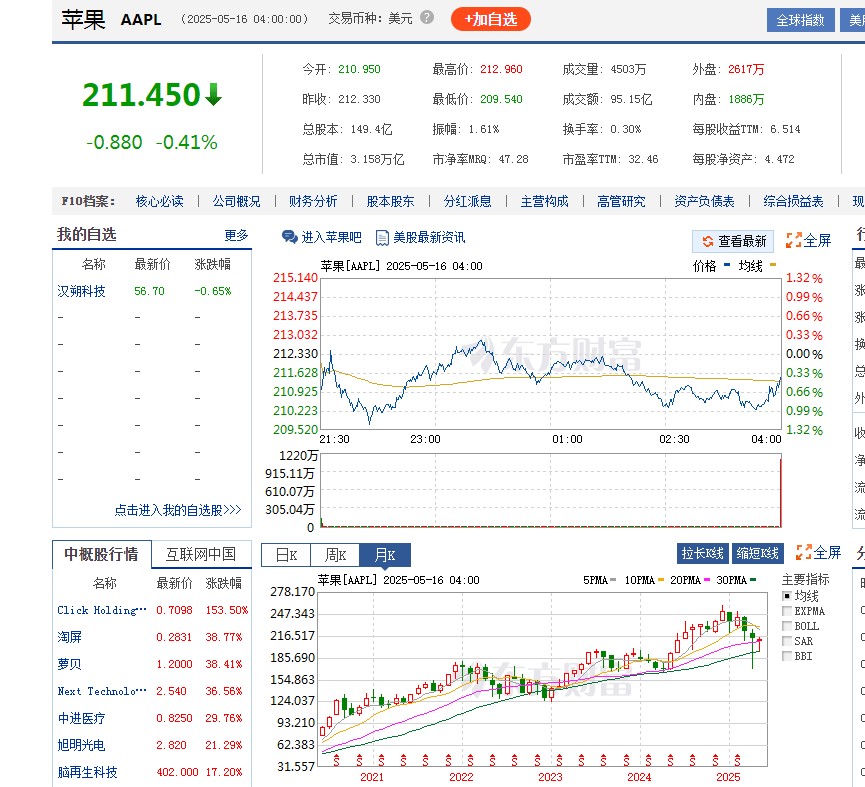Open 中进医疗 stock link
Viewport: 865px width, 787px height.
[81, 718]
